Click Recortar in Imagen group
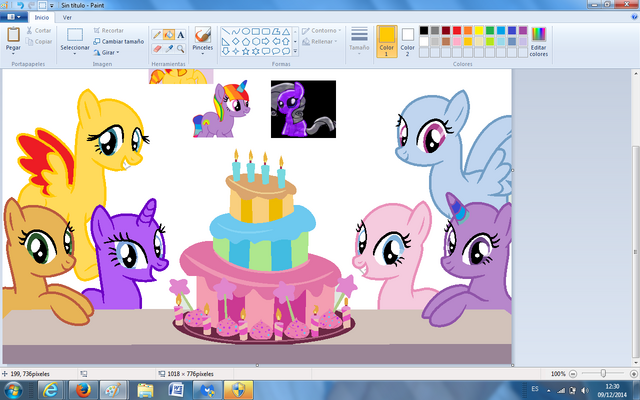Viewport: 640px width, 400px height. (x=109, y=30)
